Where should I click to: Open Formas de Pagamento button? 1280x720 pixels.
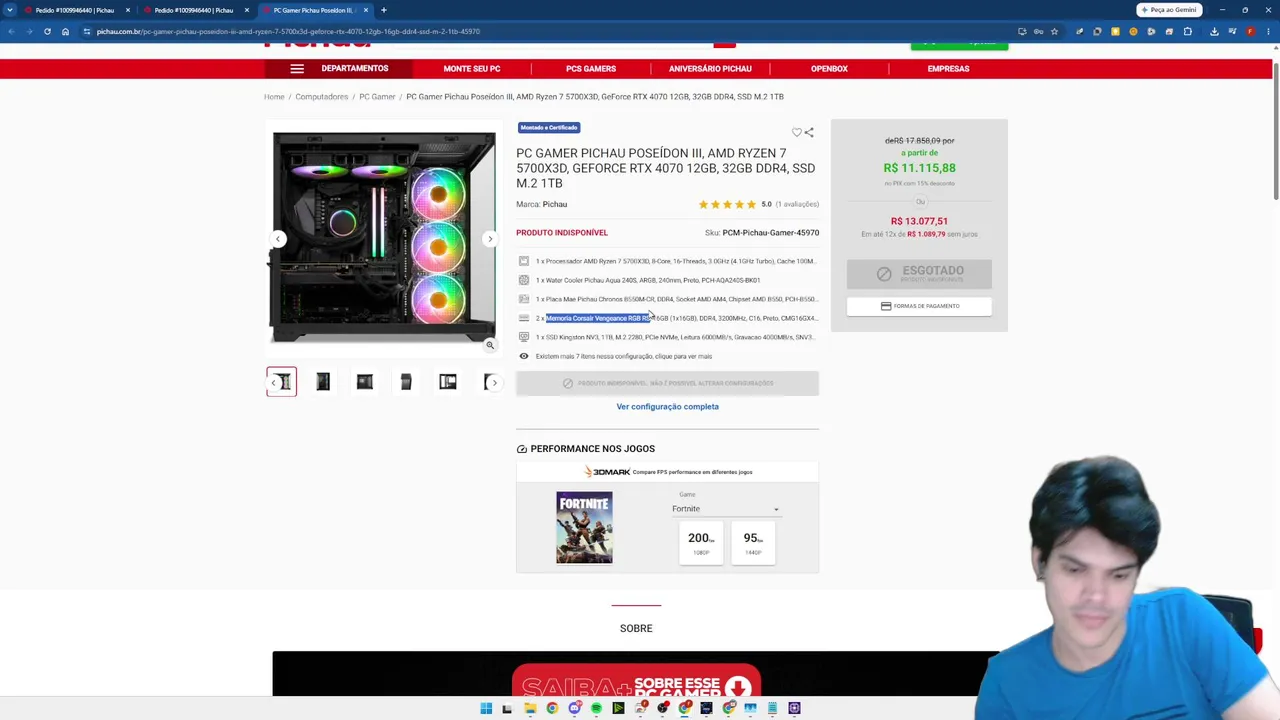(x=919, y=306)
